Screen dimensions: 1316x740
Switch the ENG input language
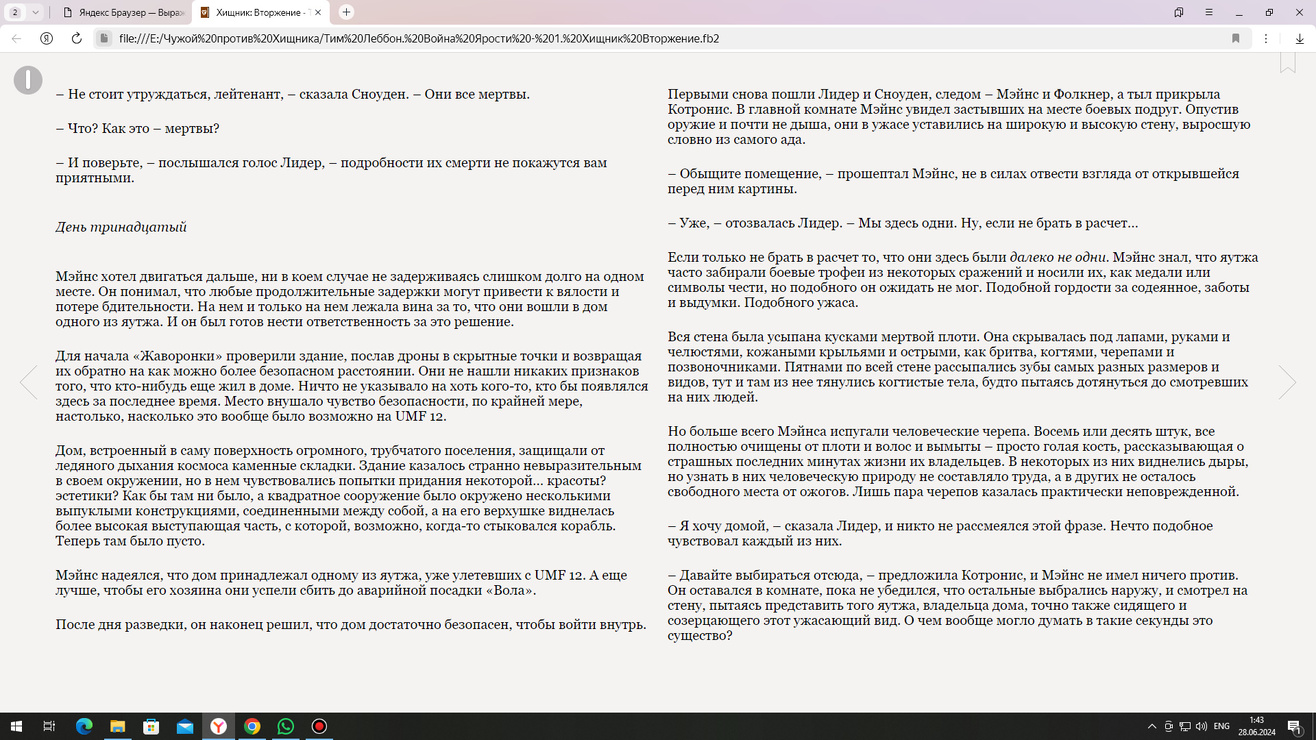tap(1221, 726)
